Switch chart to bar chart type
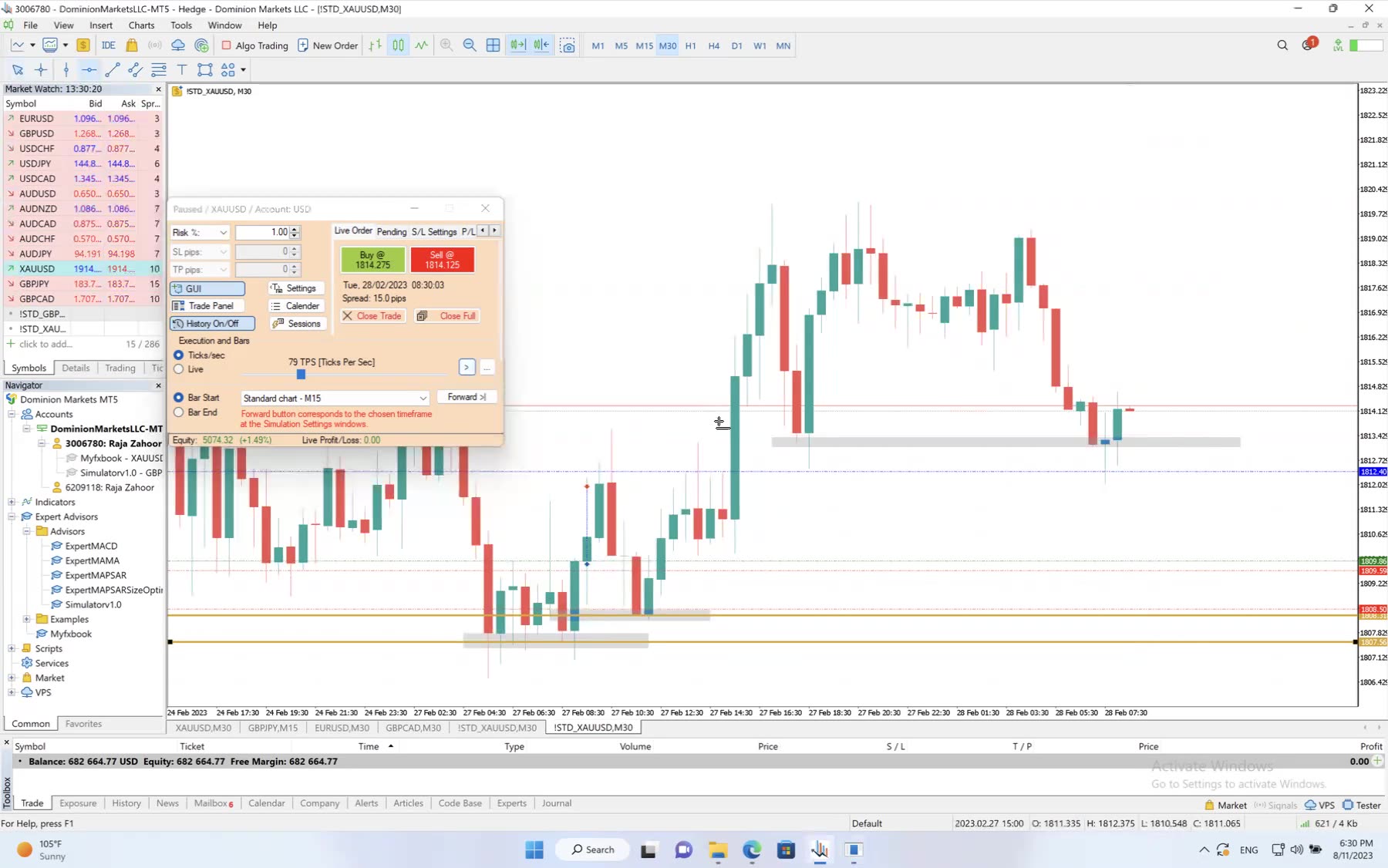 click(x=375, y=45)
